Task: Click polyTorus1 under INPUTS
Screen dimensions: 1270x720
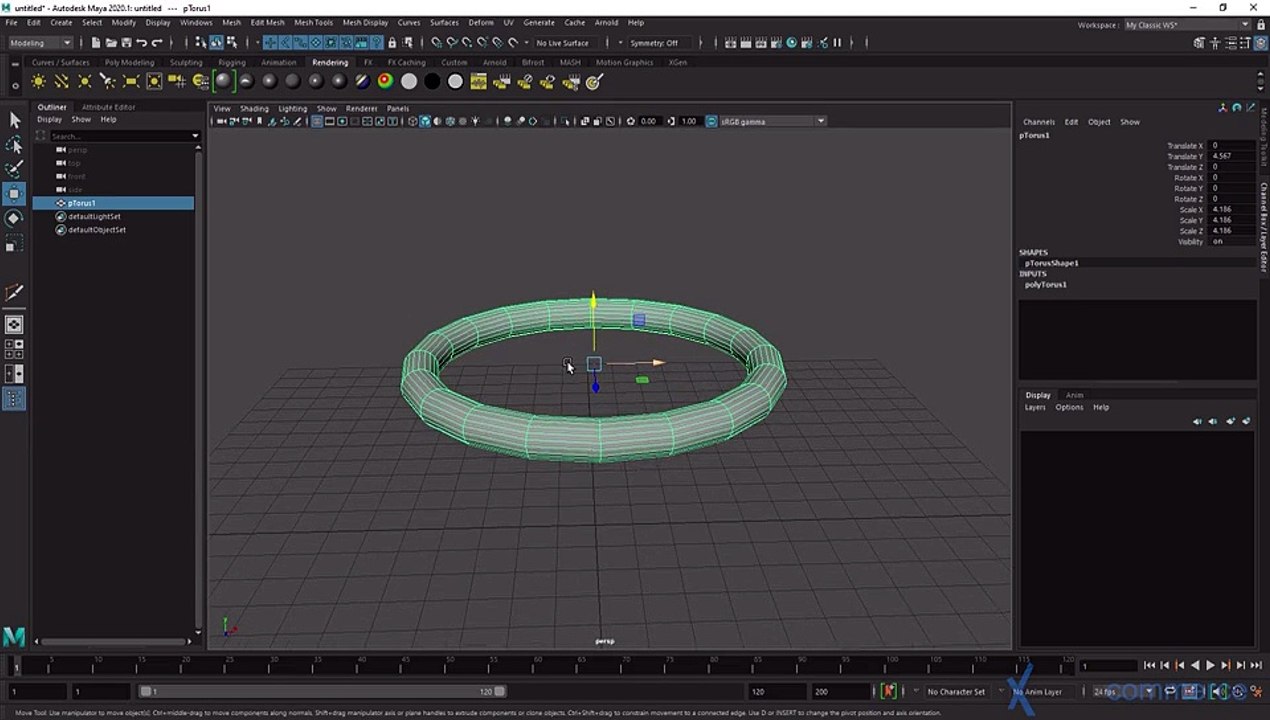Action: click(1045, 284)
